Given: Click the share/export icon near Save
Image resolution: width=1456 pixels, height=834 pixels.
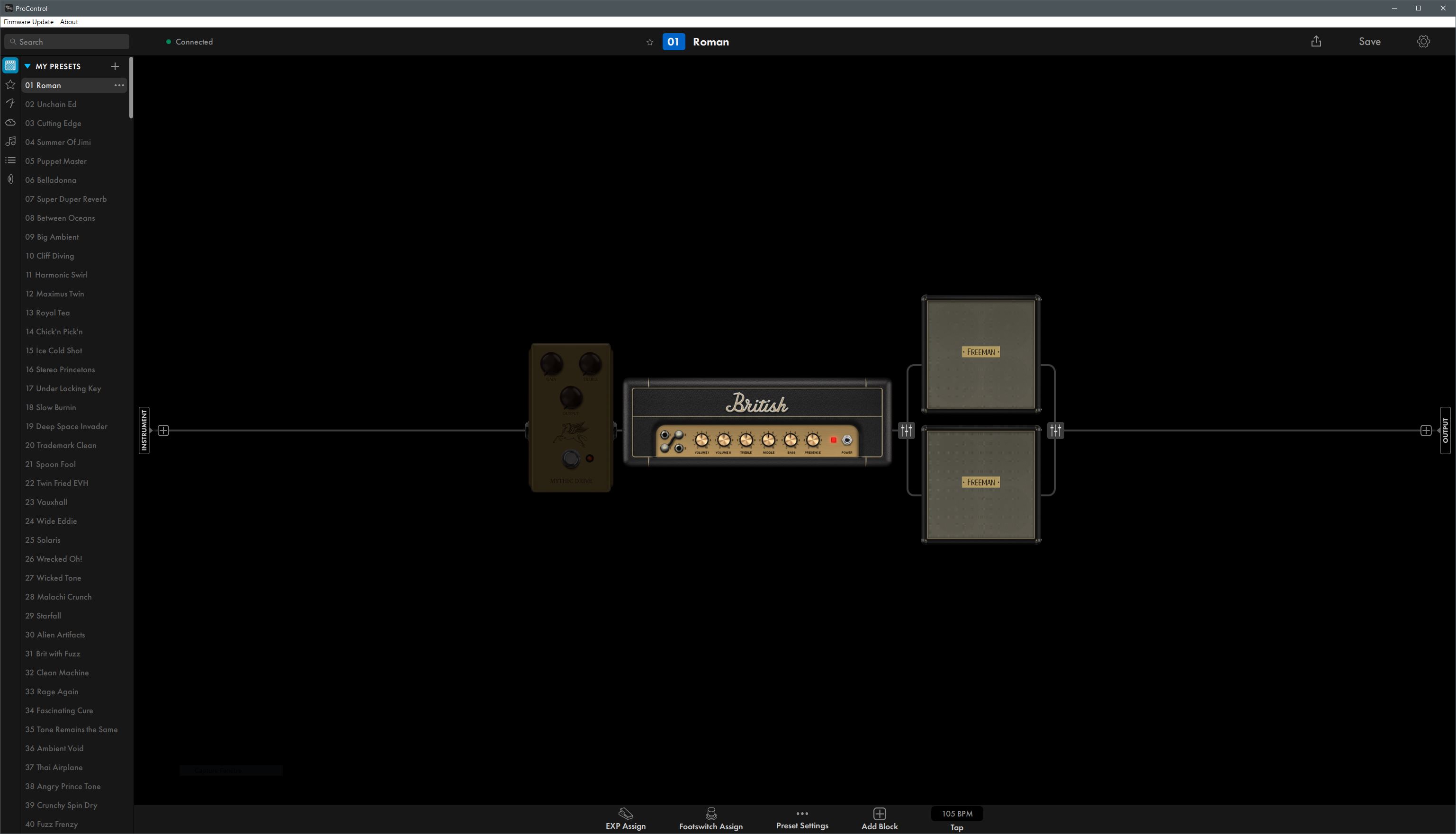Looking at the screenshot, I should point(1316,41).
